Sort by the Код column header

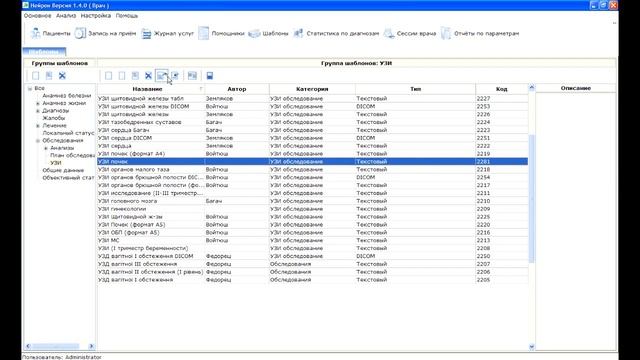(502, 89)
